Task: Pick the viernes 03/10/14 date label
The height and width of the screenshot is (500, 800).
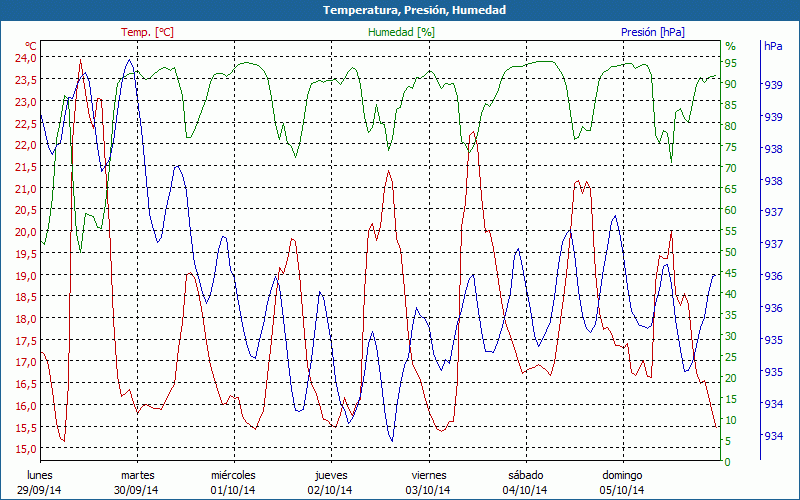Action: [428, 482]
